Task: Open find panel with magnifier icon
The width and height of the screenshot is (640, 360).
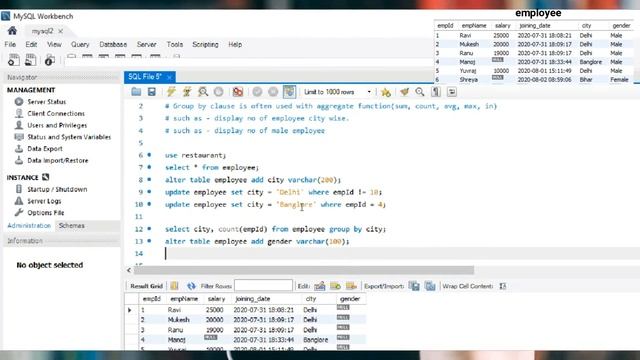Action: coord(420,92)
